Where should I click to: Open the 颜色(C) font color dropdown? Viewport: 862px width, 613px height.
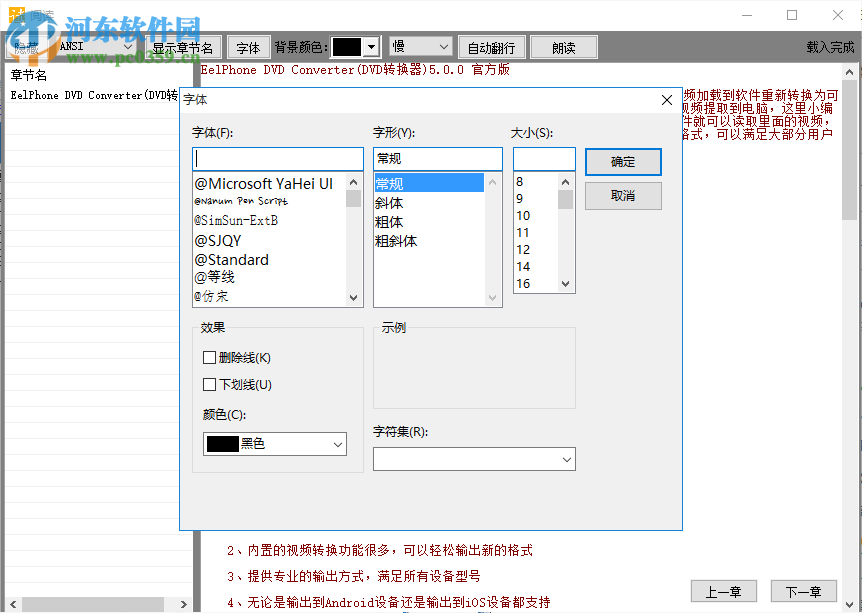coord(274,443)
